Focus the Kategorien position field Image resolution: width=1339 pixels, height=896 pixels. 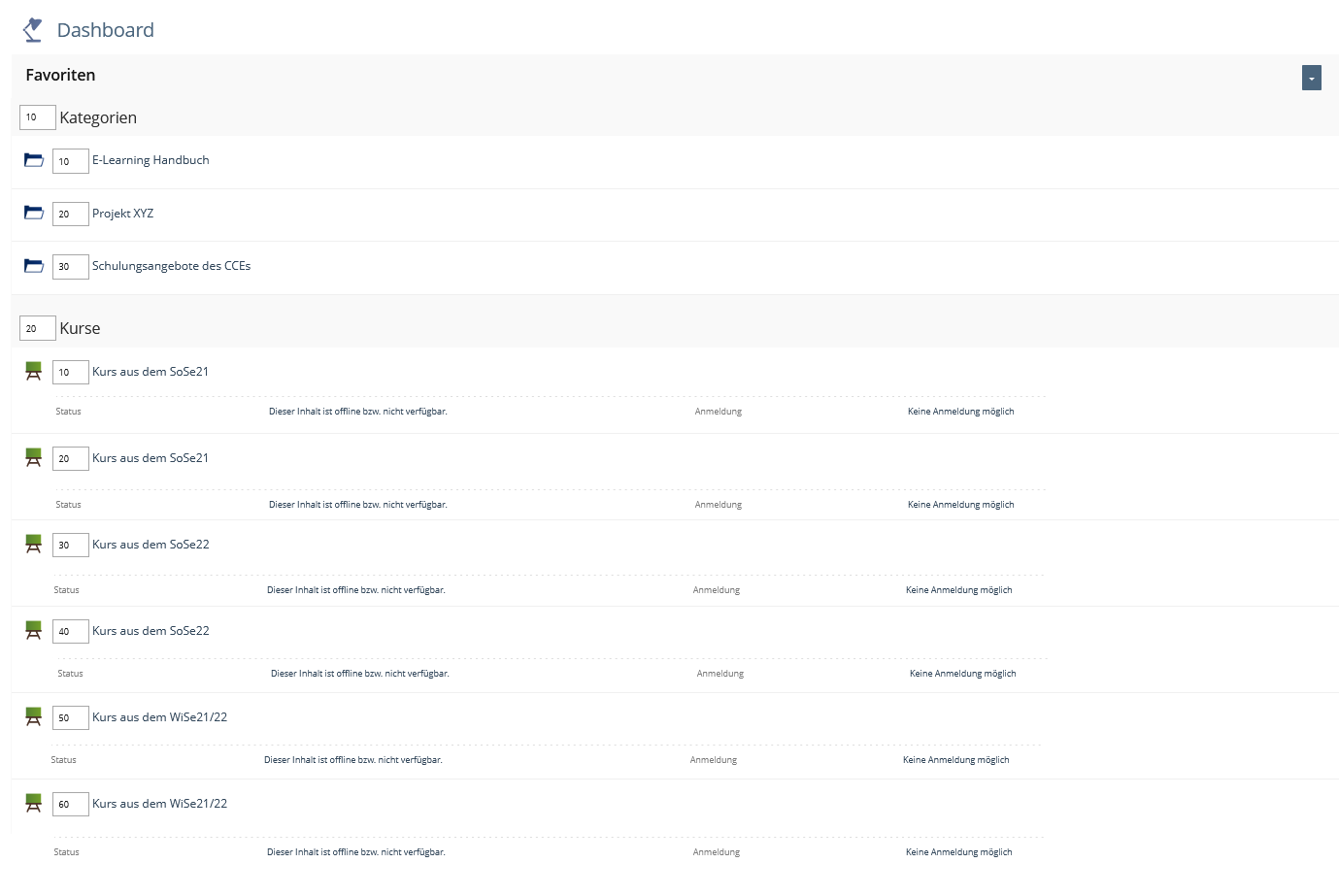[37, 117]
